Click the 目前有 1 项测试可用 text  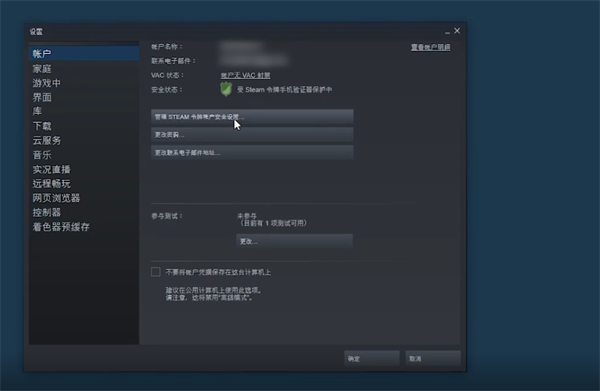[x=273, y=223]
